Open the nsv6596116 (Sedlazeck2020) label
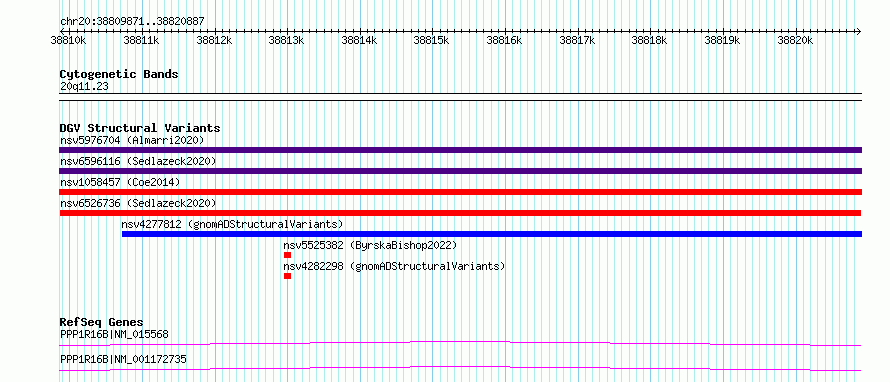Screen dimensions: 890x382 (138, 161)
